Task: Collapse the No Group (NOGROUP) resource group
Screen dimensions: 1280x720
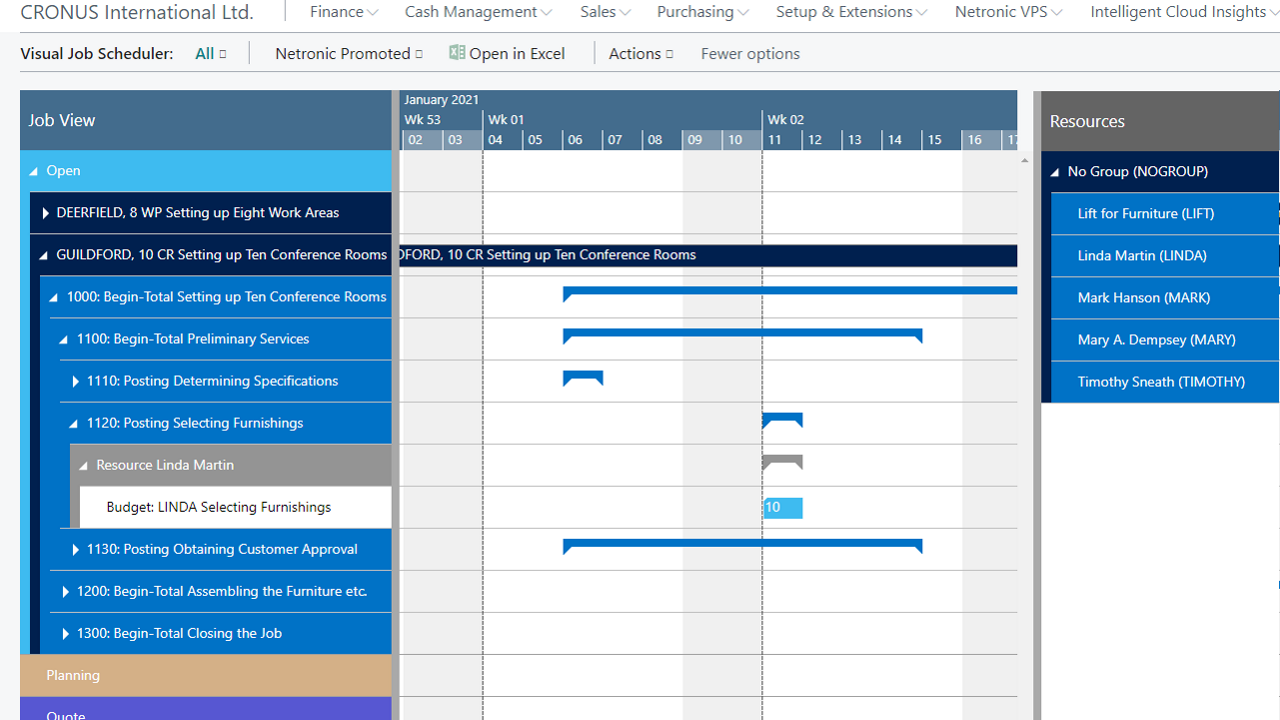Action: point(1054,171)
